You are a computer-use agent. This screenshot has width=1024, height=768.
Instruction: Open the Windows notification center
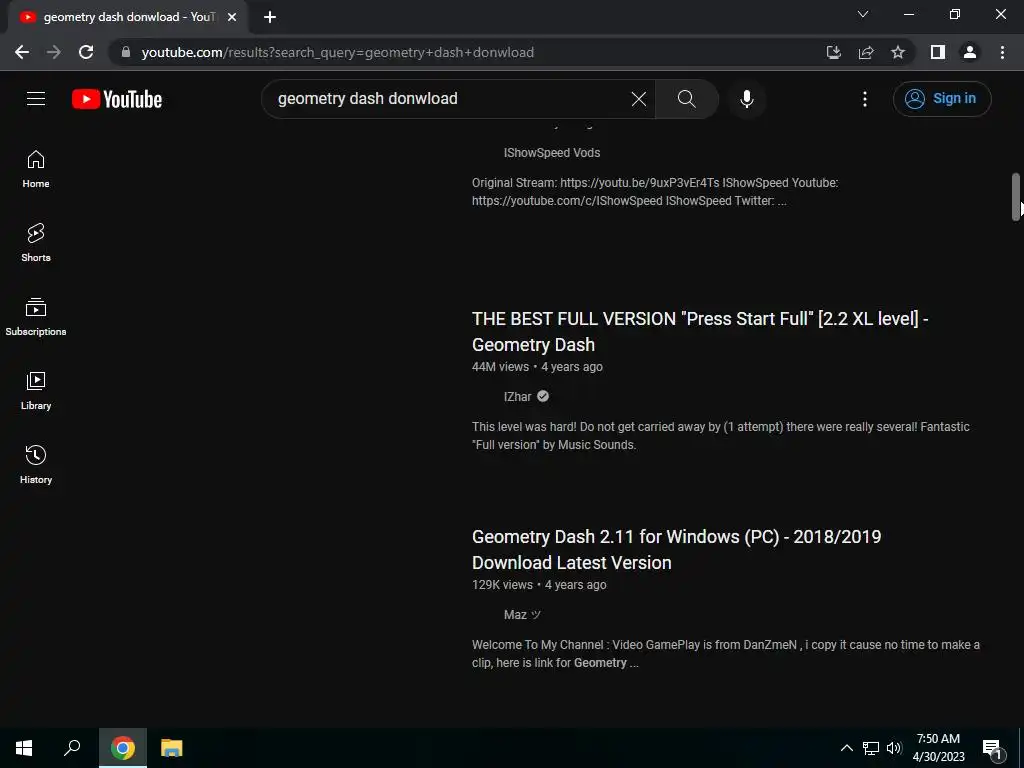(x=992, y=748)
